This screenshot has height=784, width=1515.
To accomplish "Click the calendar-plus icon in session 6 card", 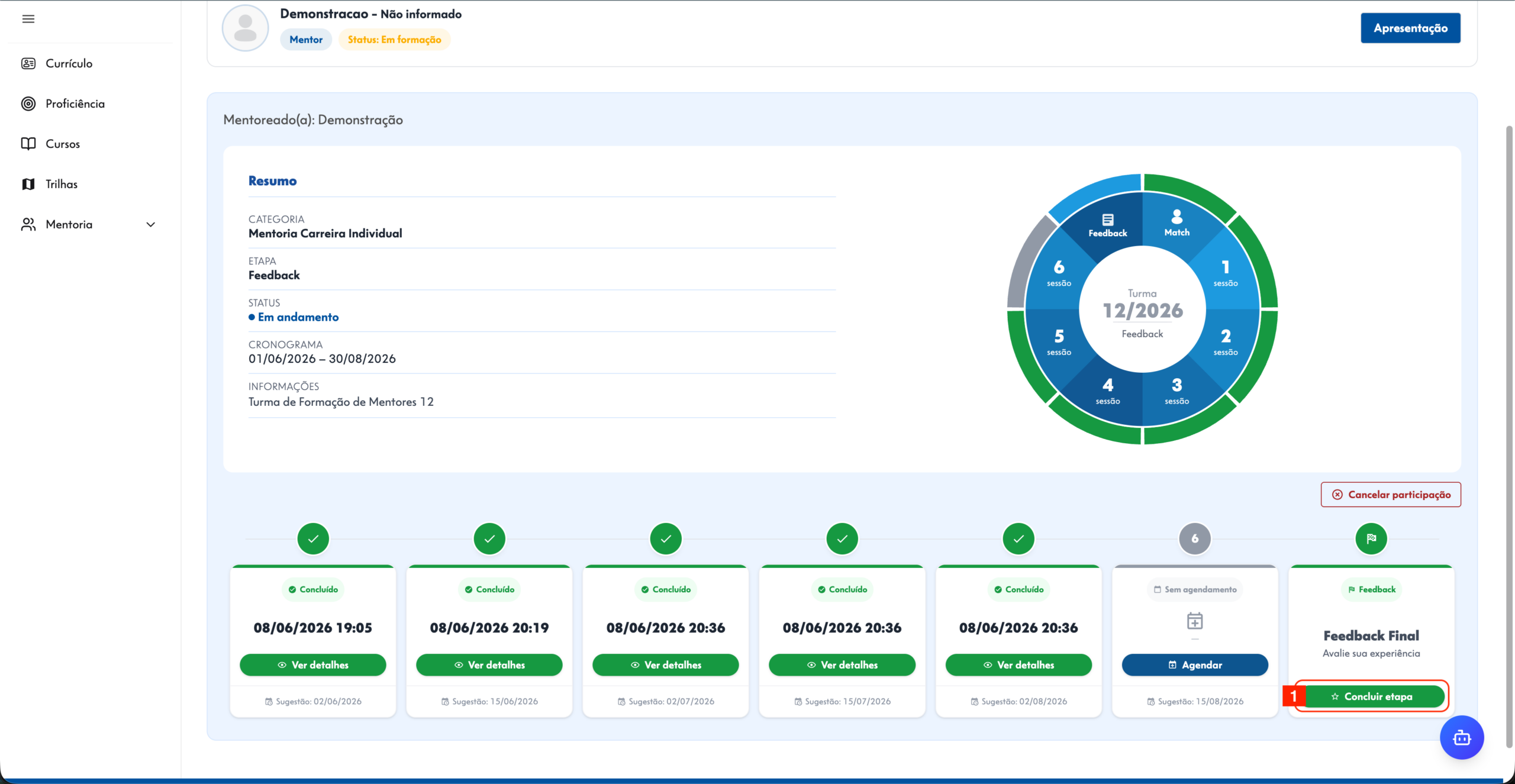I will (1195, 621).
